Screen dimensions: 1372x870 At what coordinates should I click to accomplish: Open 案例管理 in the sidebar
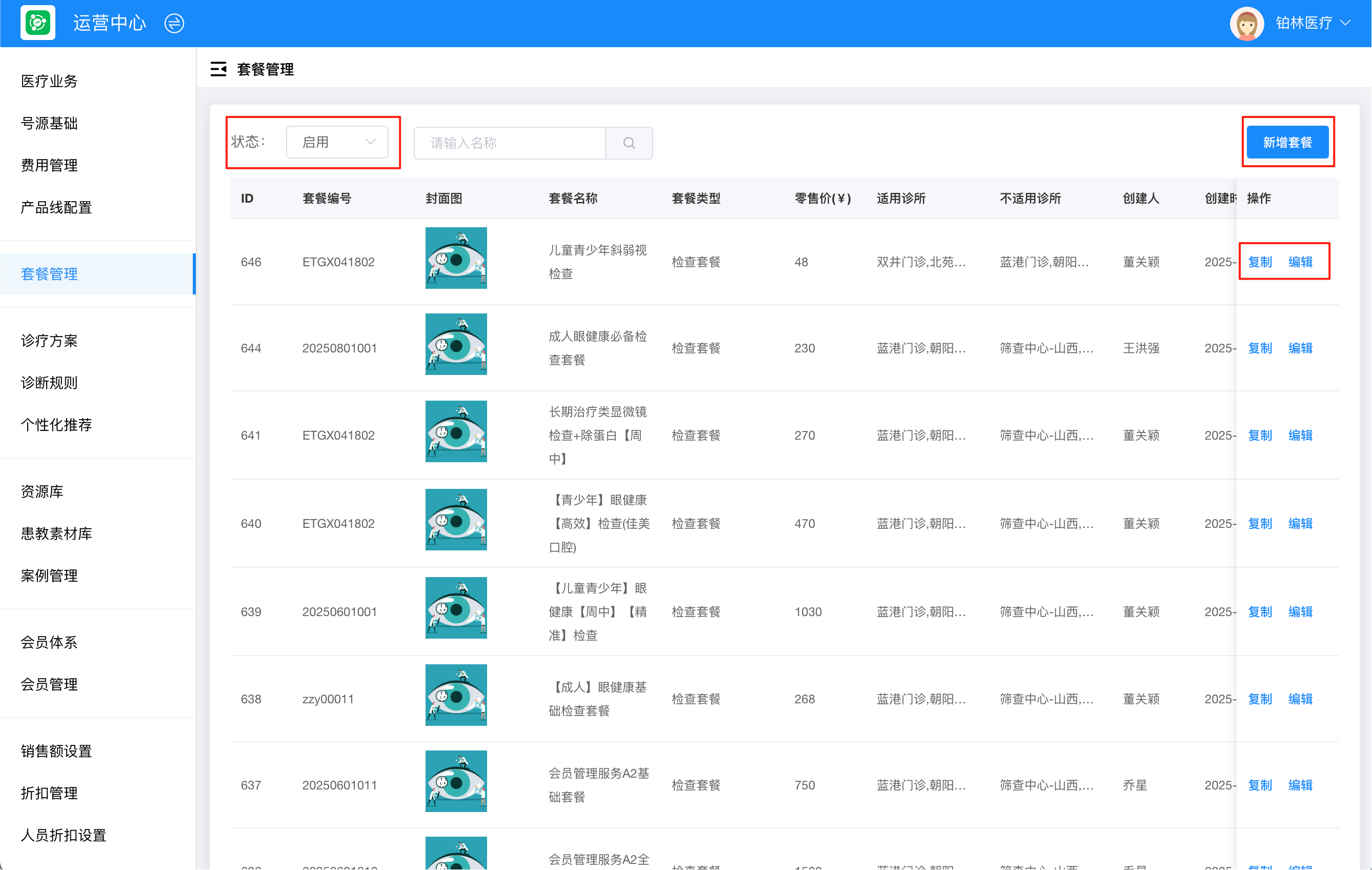[50, 576]
